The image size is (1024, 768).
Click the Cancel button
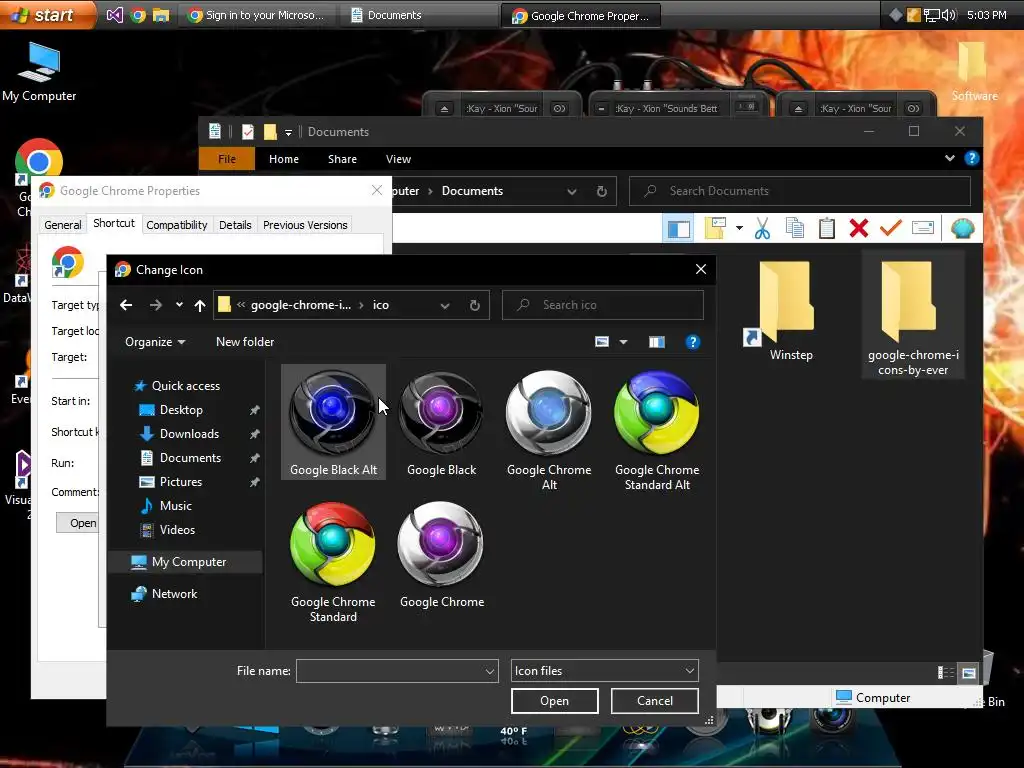(x=654, y=701)
